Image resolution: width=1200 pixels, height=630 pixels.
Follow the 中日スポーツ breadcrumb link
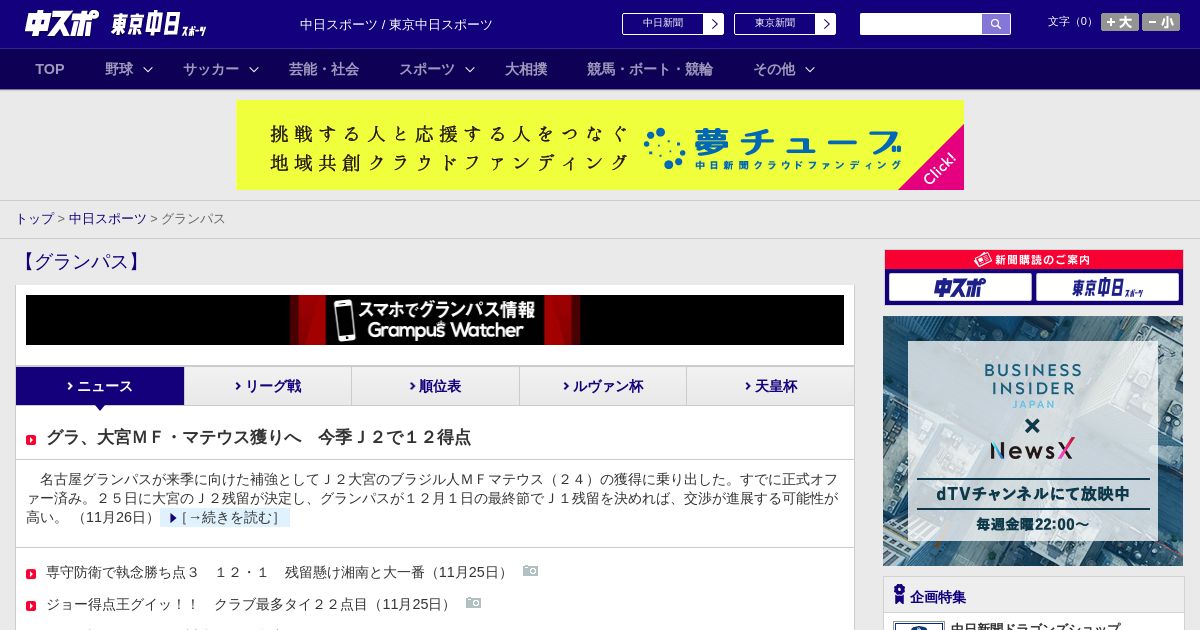(107, 218)
